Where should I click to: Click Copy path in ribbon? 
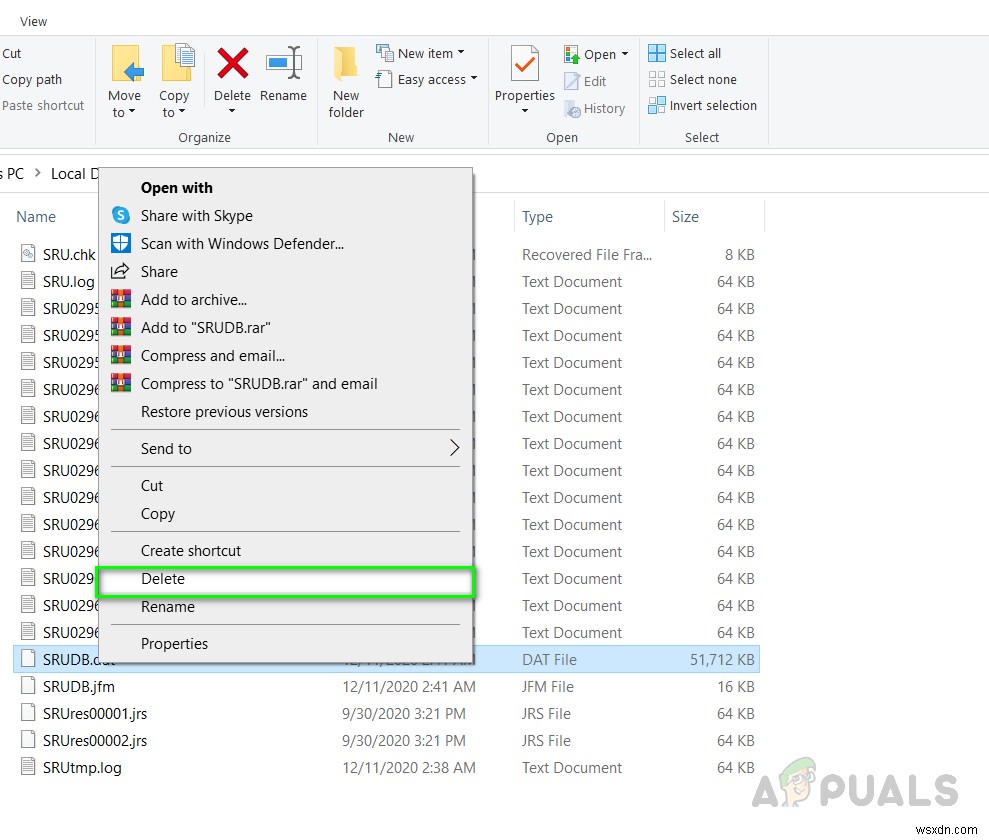coord(32,79)
